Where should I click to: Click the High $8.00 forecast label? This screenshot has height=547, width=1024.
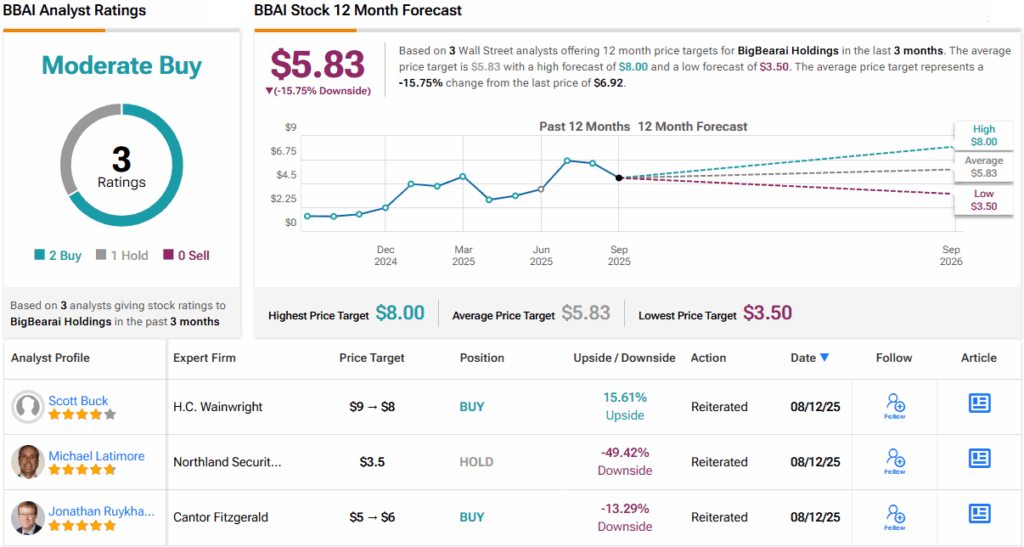coord(984,135)
